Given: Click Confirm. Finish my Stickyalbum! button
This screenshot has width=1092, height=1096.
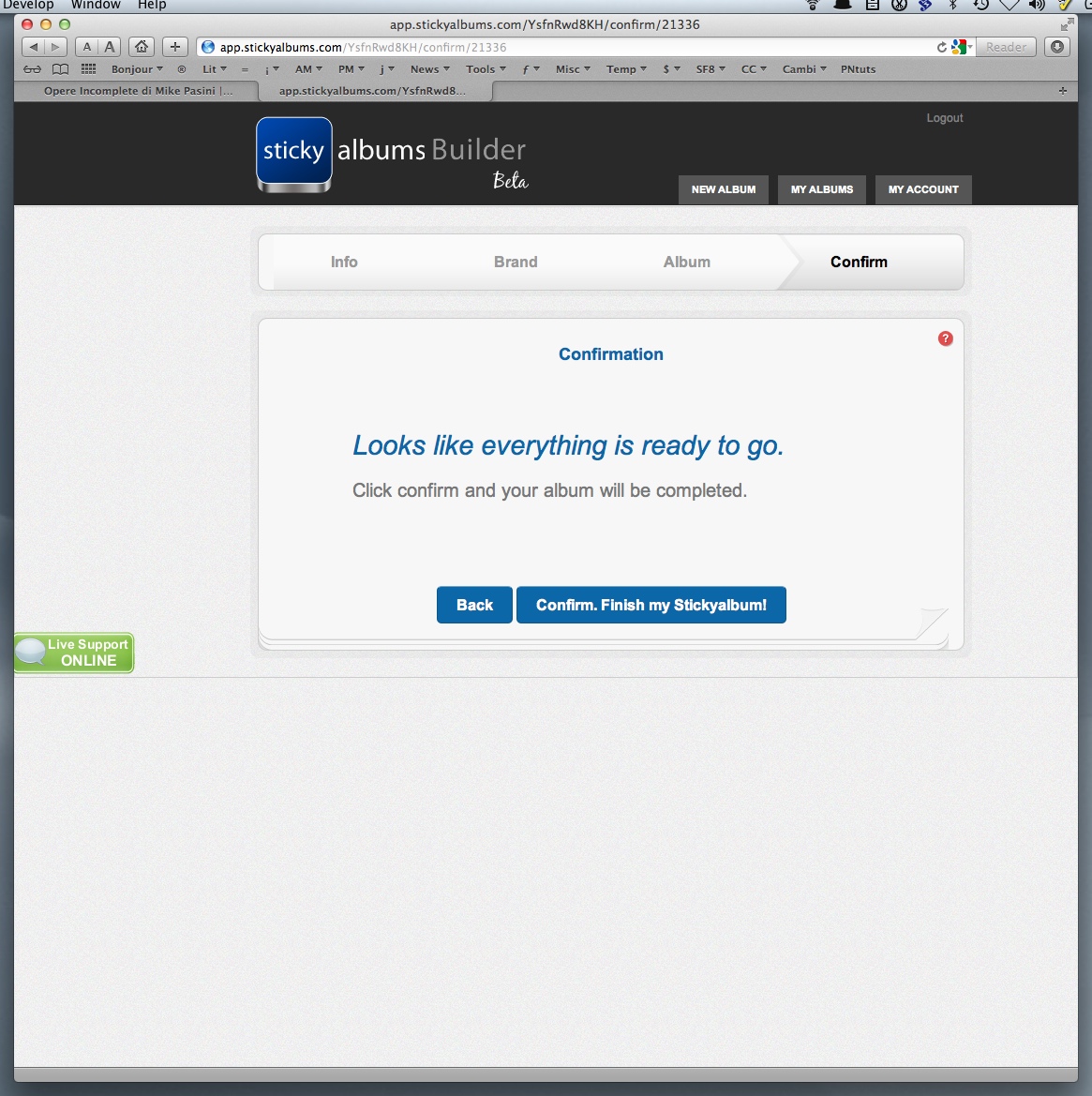Looking at the screenshot, I should 651,606.
